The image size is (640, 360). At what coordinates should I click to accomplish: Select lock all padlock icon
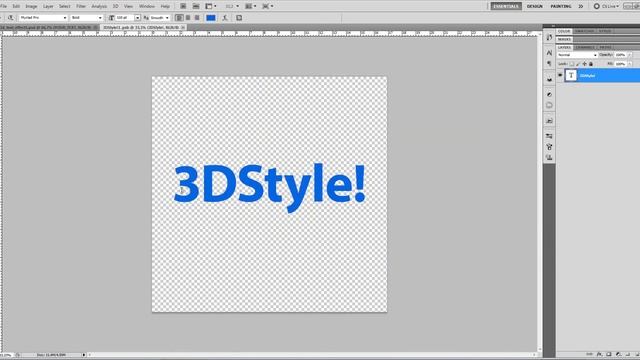click(x=591, y=64)
